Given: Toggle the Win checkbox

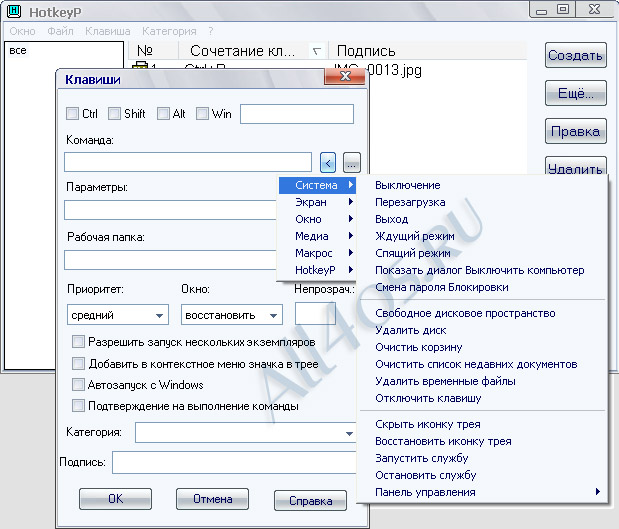Looking at the screenshot, I should pyautogui.click(x=202, y=114).
